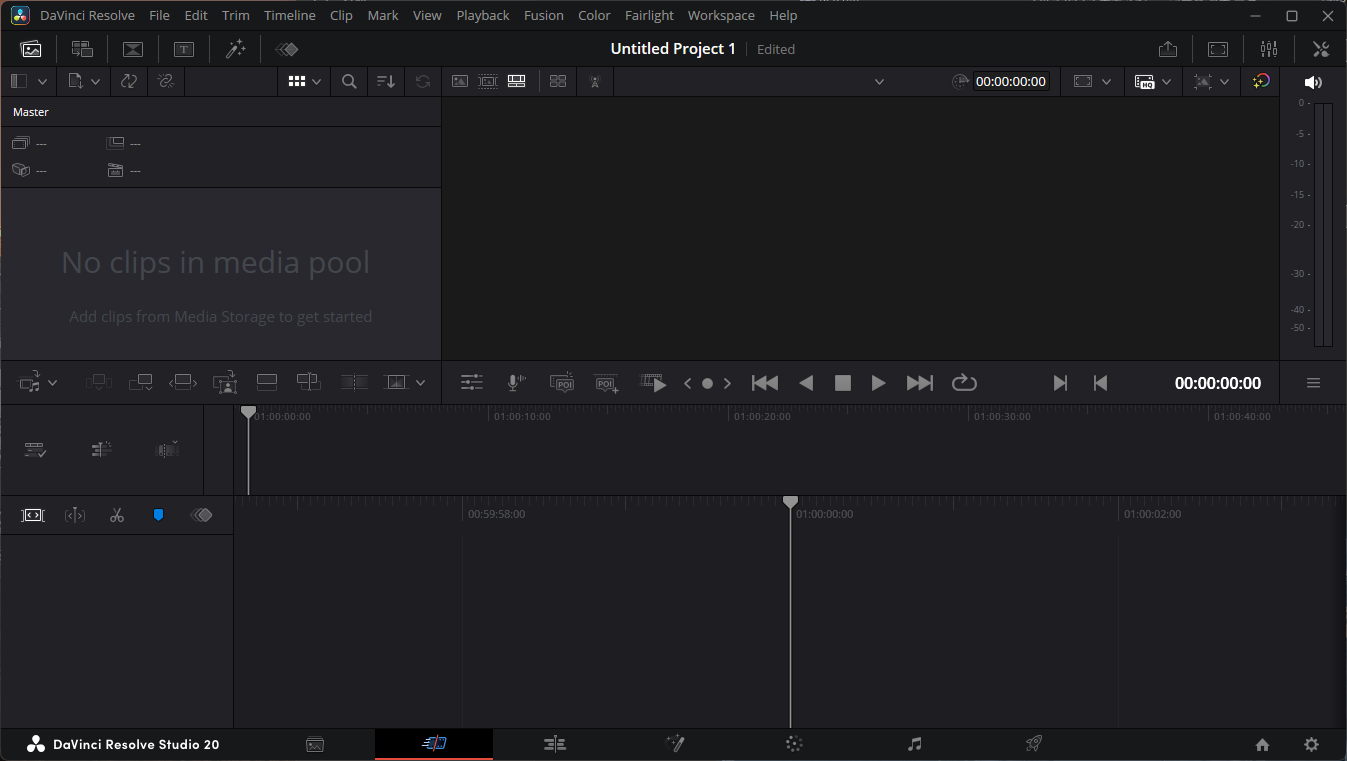Open the Titles panel
This screenshot has height=761, width=1347.
[184, 49]
